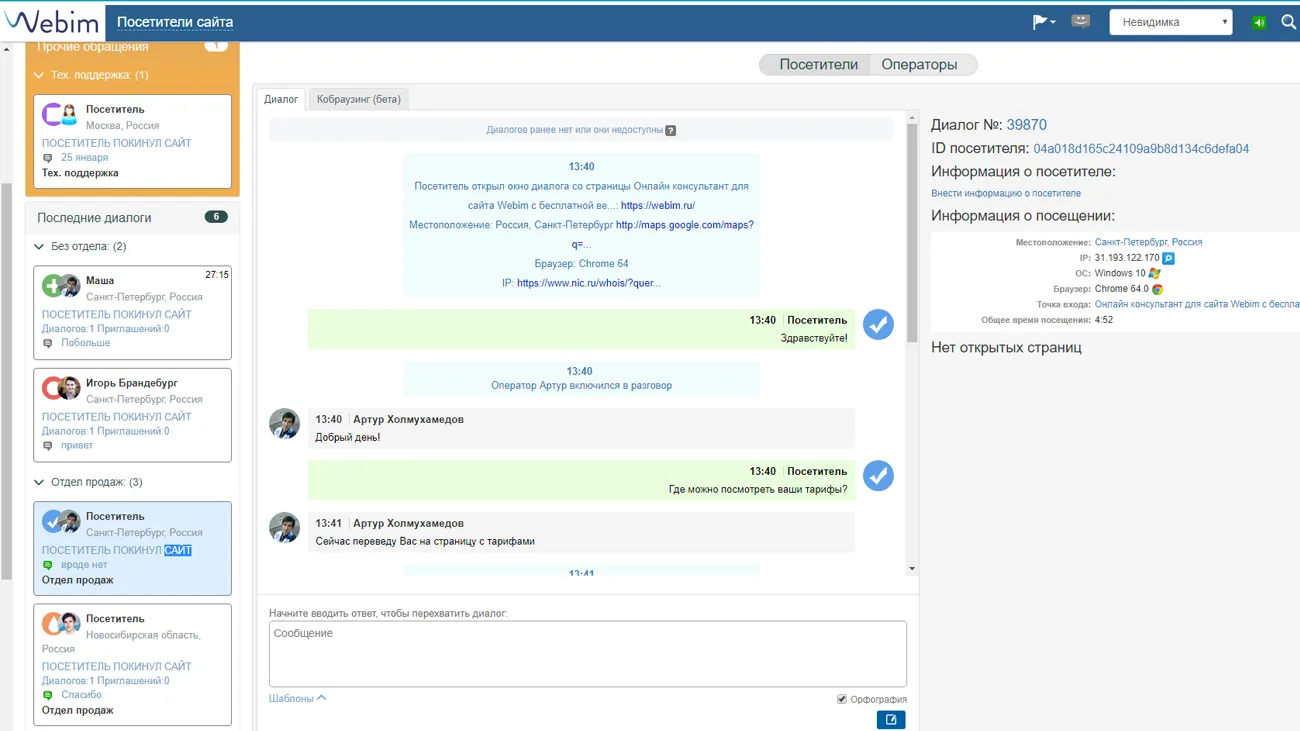Switch to the Посетители view
This screenshot has height=731, width=1300.
point(818,65)
